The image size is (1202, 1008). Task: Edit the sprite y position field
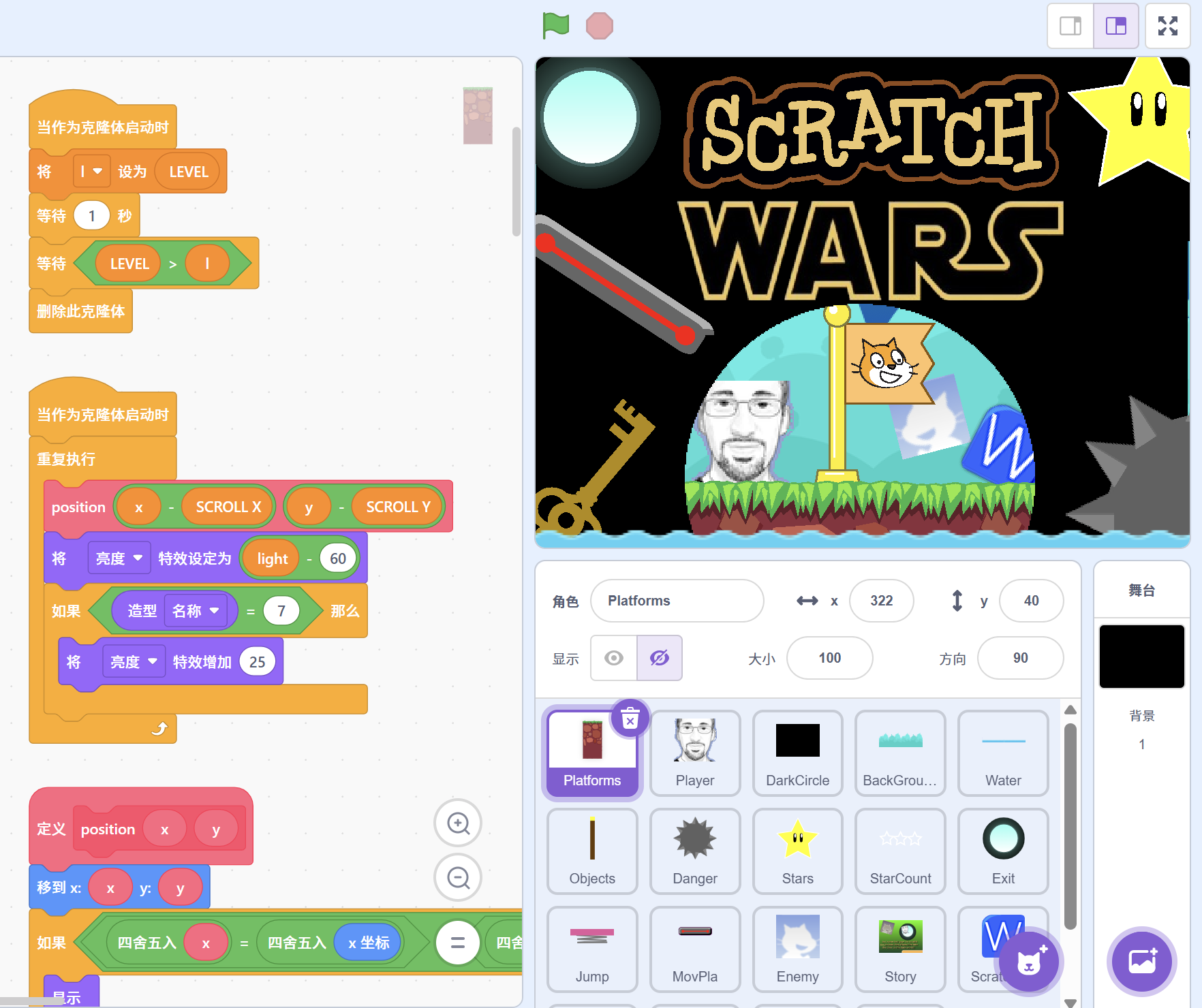click(x=1031, y=601)
